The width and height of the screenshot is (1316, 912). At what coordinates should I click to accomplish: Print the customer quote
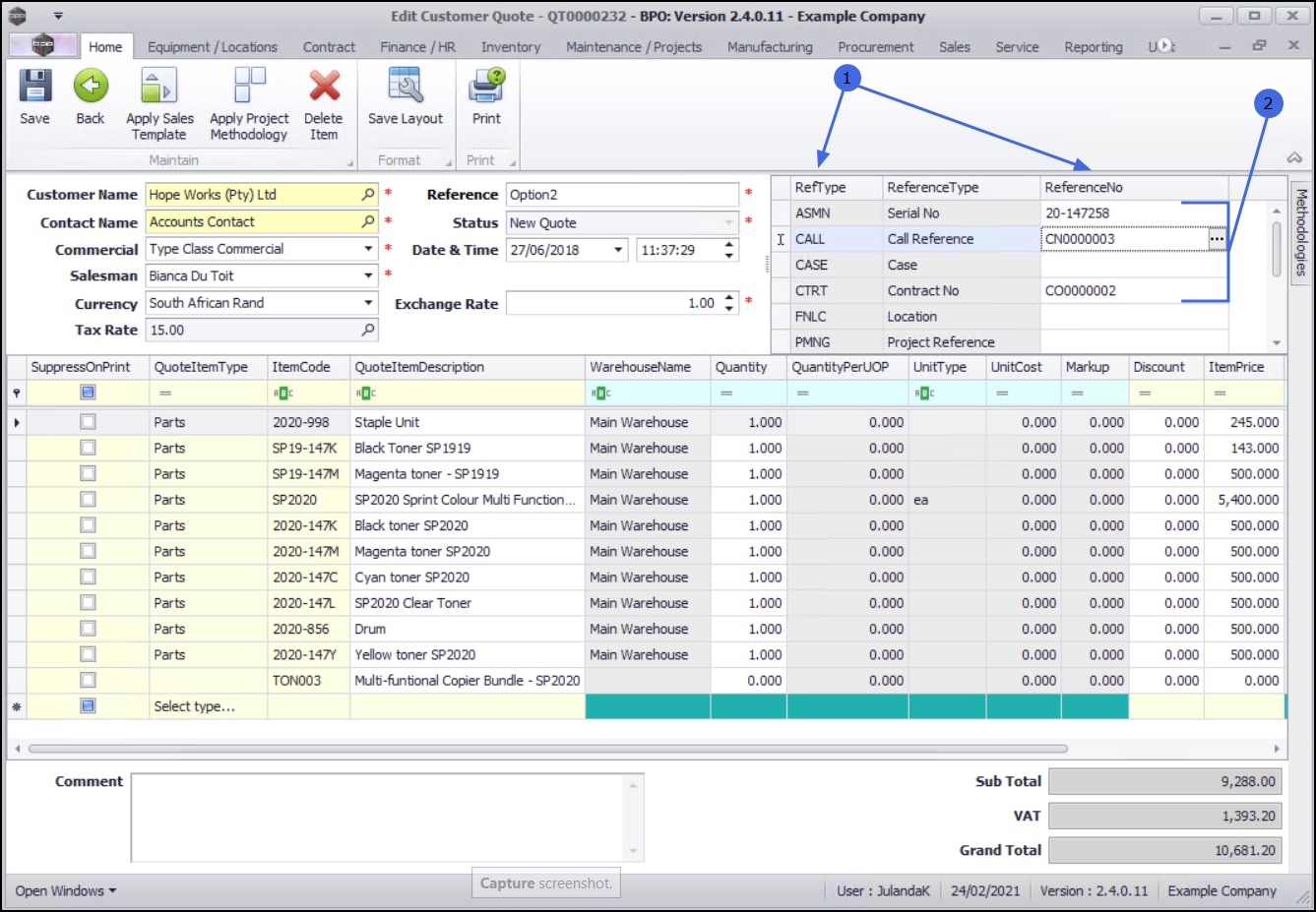(486, 97)
